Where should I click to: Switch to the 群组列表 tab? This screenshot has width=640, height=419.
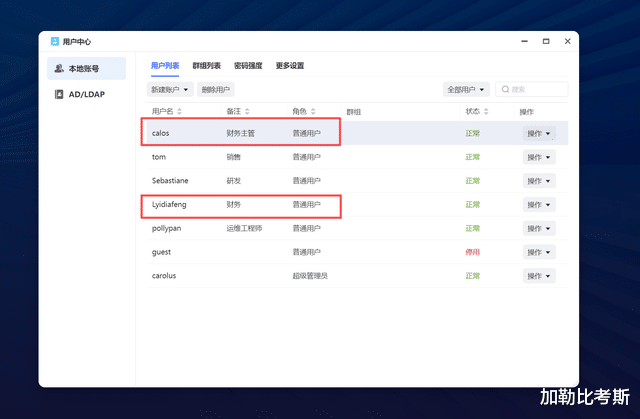pos(207,66)
